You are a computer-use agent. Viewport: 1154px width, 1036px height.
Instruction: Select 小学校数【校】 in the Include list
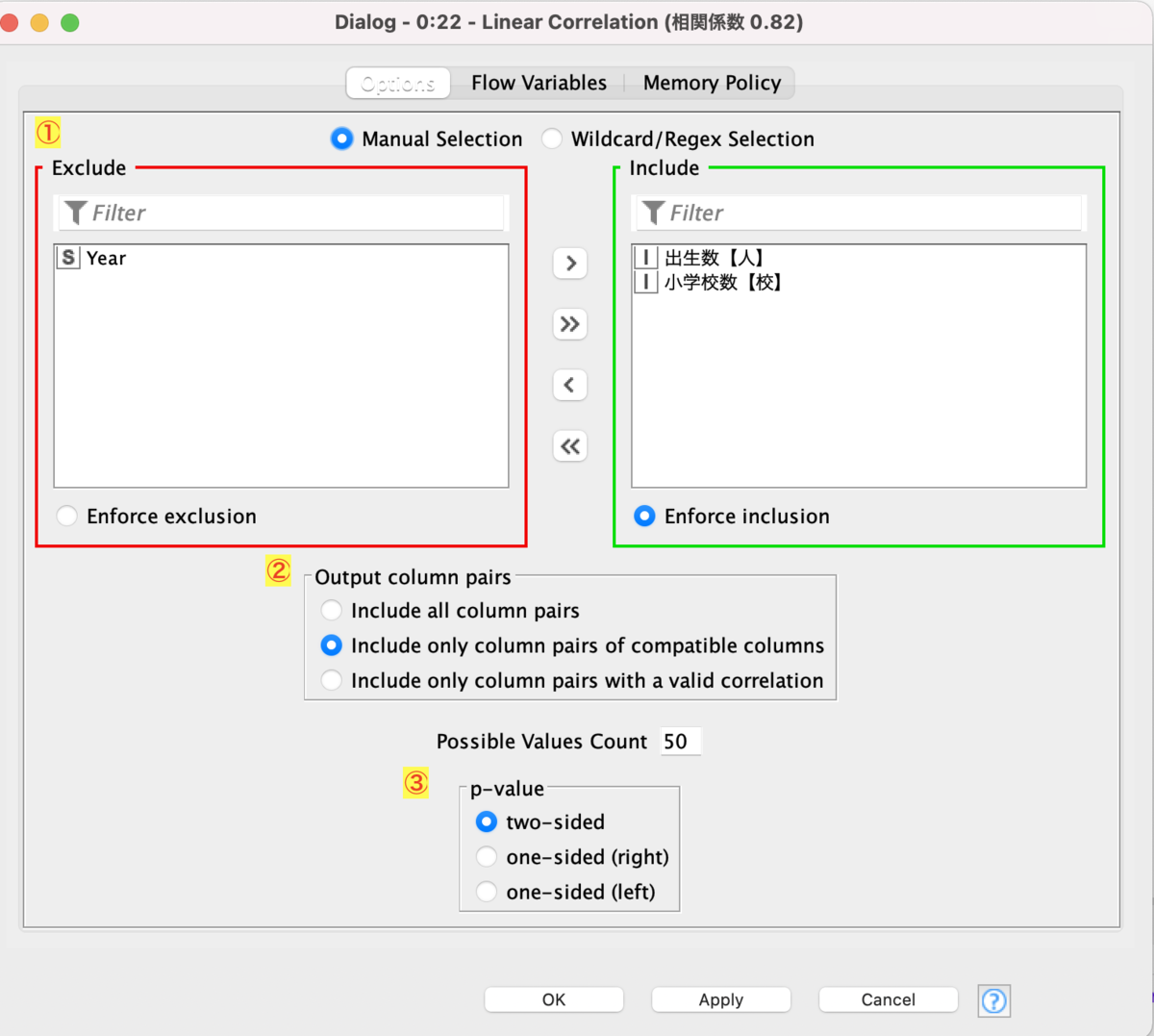click(859, 282)
